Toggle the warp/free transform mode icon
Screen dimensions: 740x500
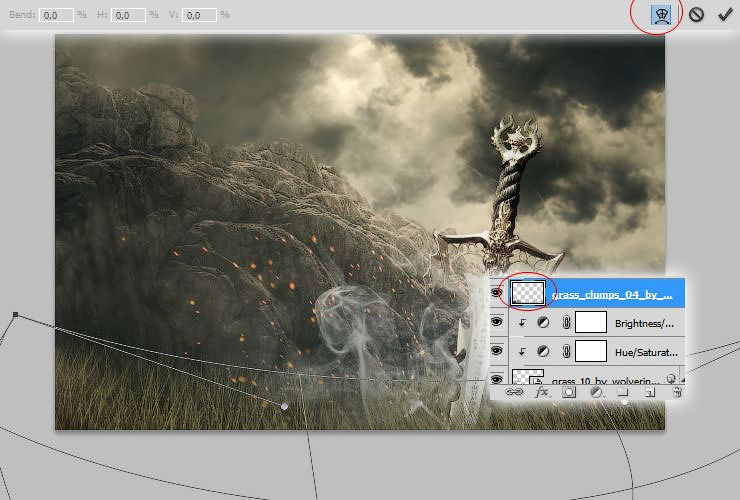(x=661, y=16)
